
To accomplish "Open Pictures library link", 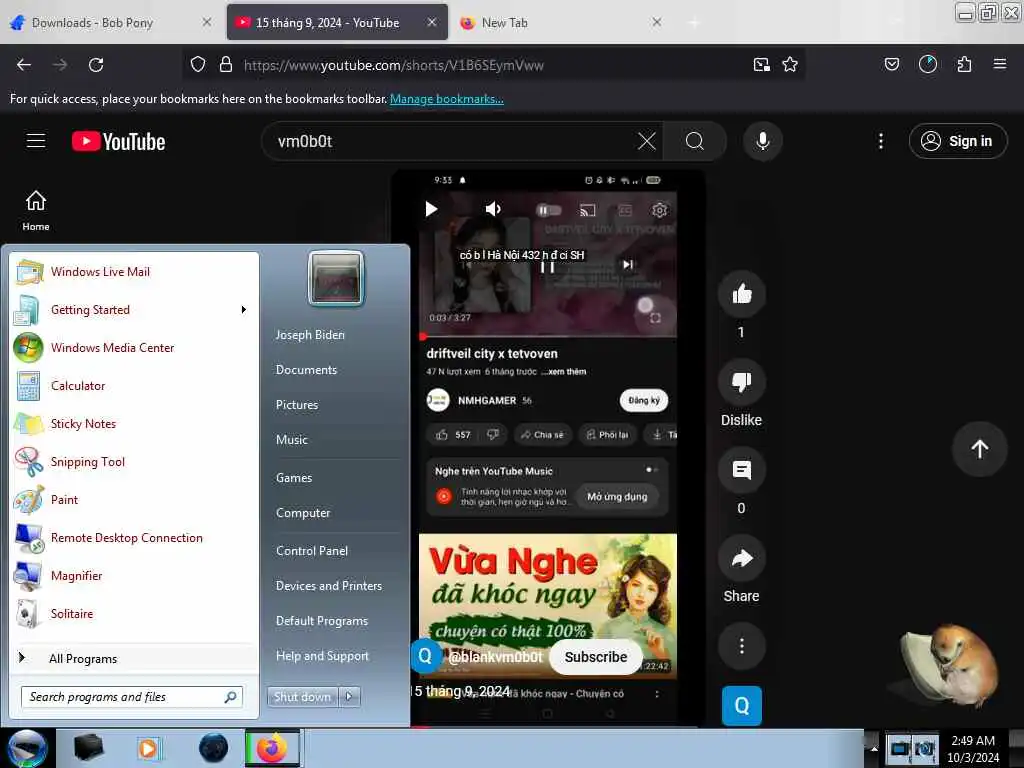I will (x=296, y=405).
